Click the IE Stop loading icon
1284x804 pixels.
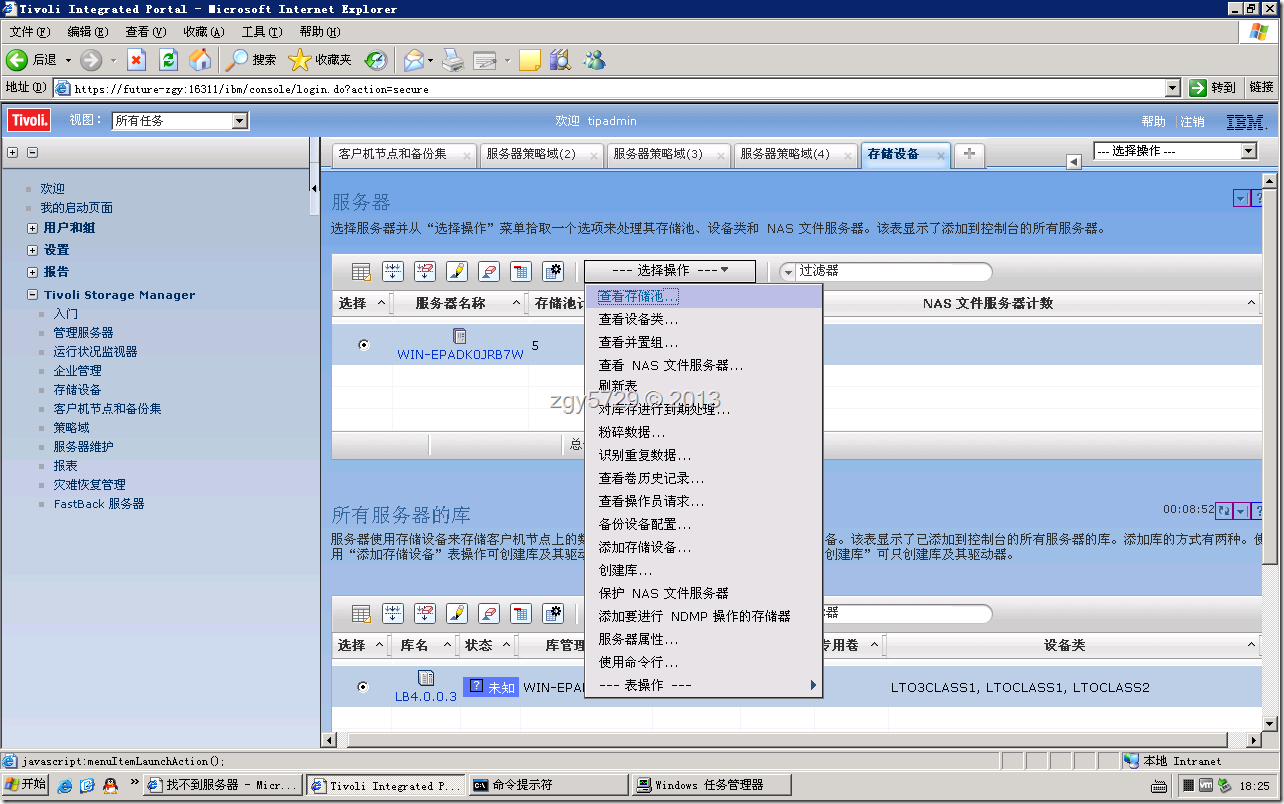137,60
